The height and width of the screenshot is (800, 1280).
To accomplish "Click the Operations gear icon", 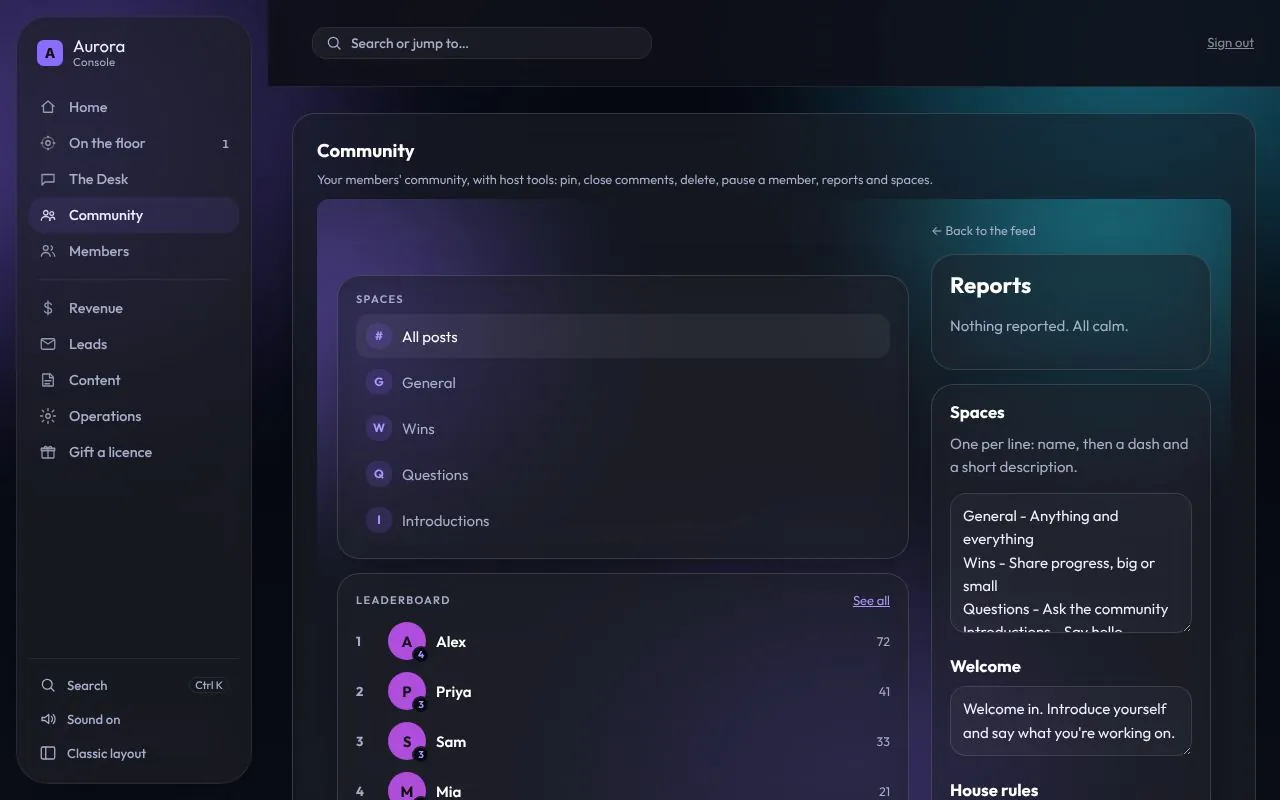I will [x=48, y=416].
